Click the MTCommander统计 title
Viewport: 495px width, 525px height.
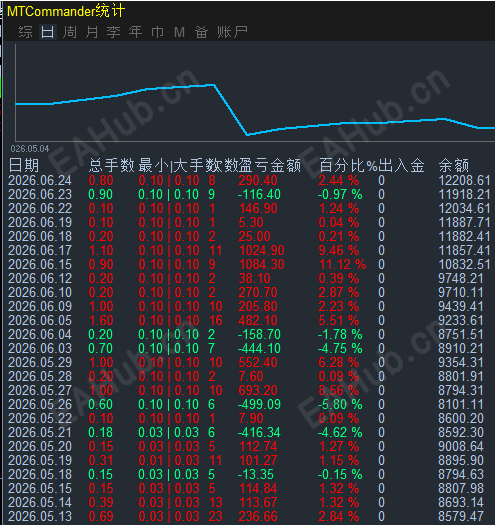pos(66,11)
